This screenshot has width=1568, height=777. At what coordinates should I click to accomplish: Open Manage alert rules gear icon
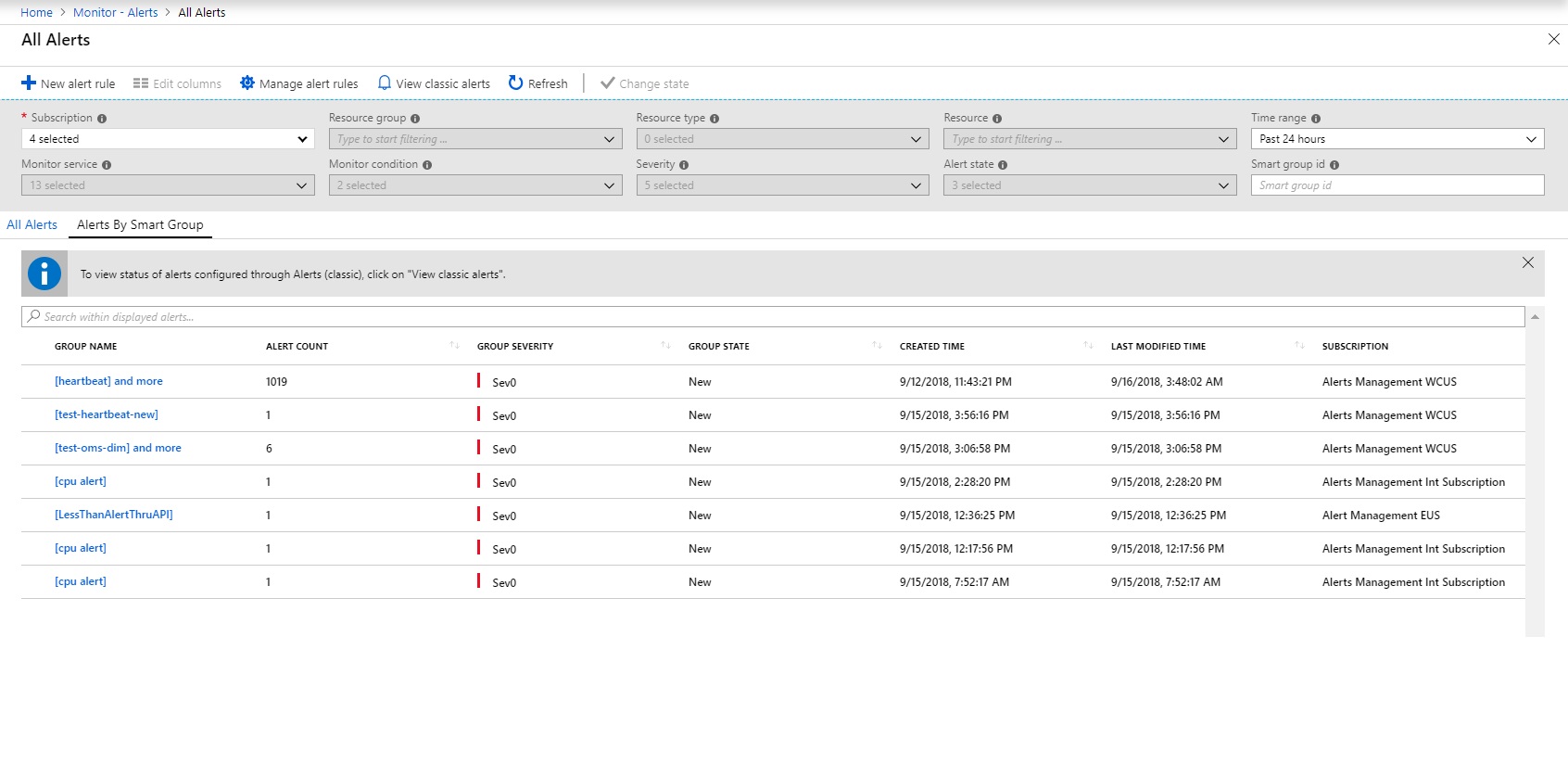(247, 83)
